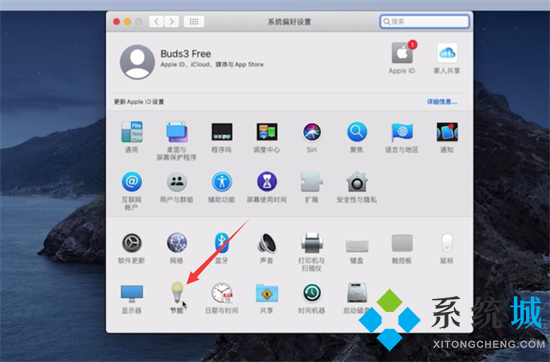
Task: Open General preferences icon
Action: pos(132,132)
